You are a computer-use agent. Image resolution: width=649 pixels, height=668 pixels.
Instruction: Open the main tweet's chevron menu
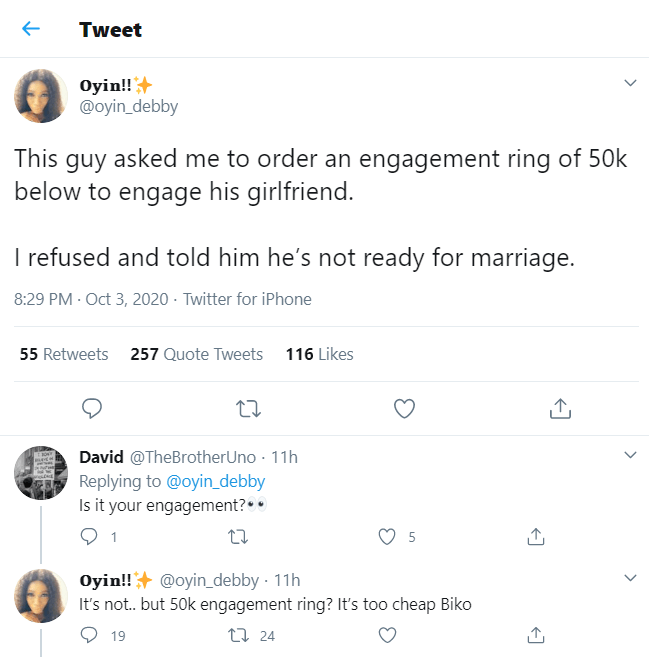(x=629, y=83)
